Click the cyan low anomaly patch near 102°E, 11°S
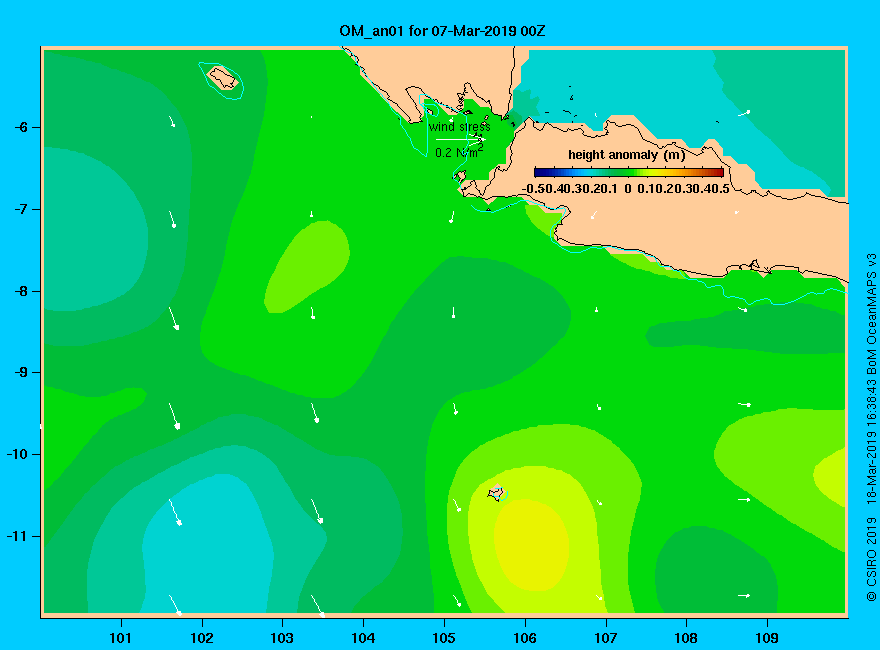Image resolution: width=880 pixels, height=650 pixels. [208, 544]
